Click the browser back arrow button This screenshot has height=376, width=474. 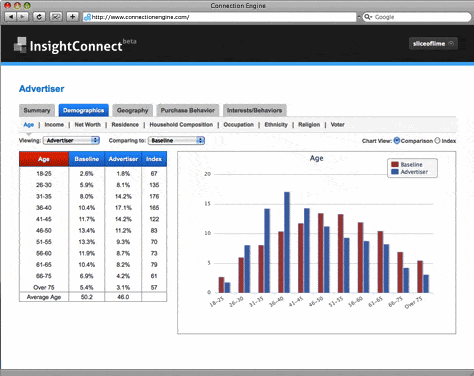(11, 17)
